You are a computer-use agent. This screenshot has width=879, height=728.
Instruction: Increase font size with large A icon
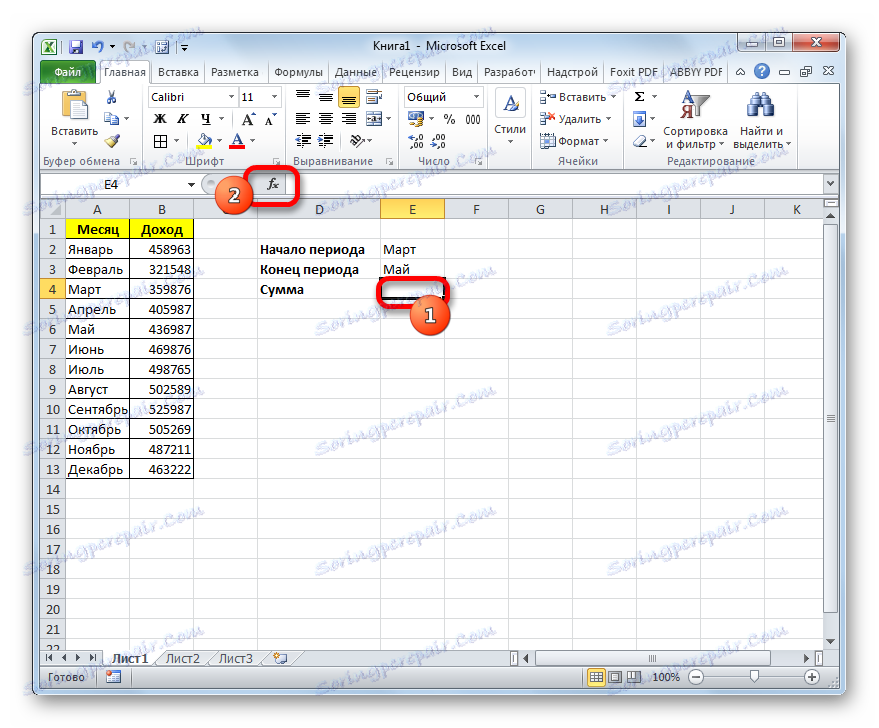click(247, 119)
